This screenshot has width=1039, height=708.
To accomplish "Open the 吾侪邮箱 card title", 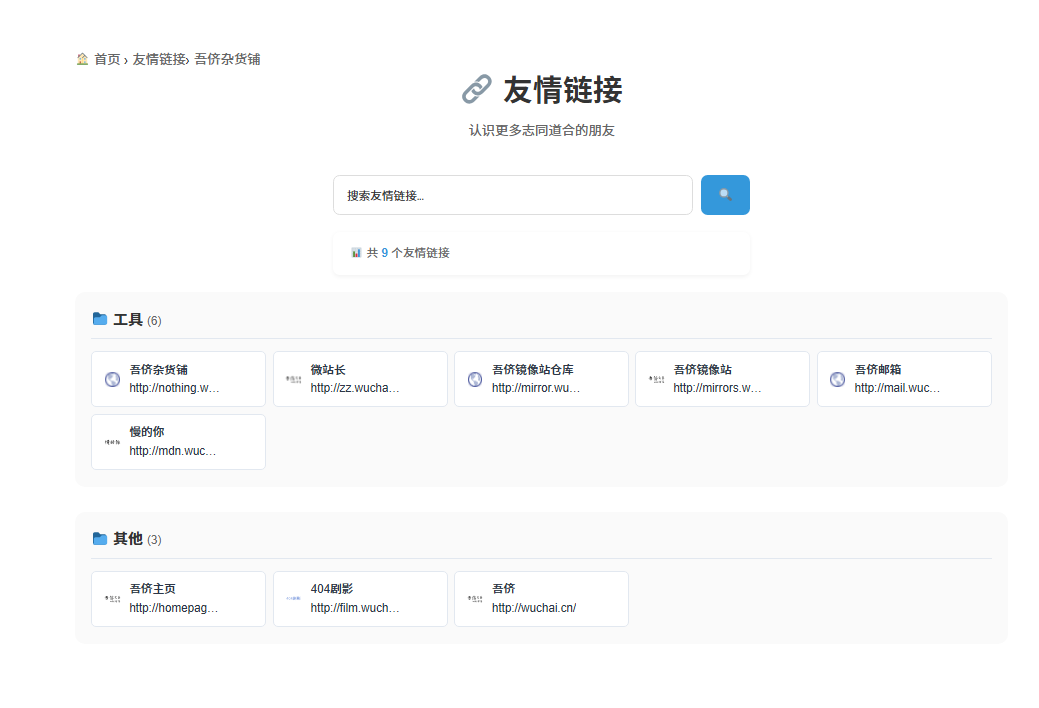I will tap(877, 369).
